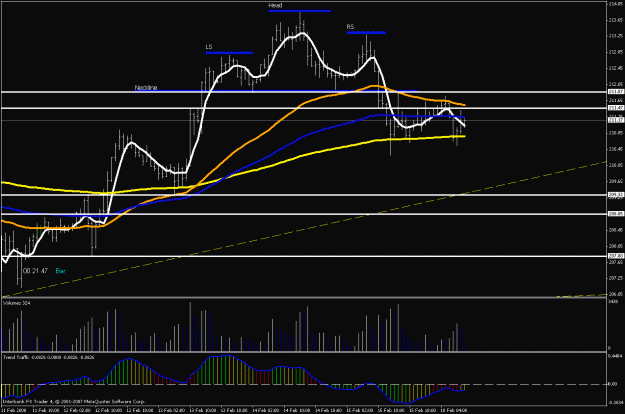625x414 pixels.
Task: Click the 0.00 level on Trend Traffic scale
Action: click(612, 384)
